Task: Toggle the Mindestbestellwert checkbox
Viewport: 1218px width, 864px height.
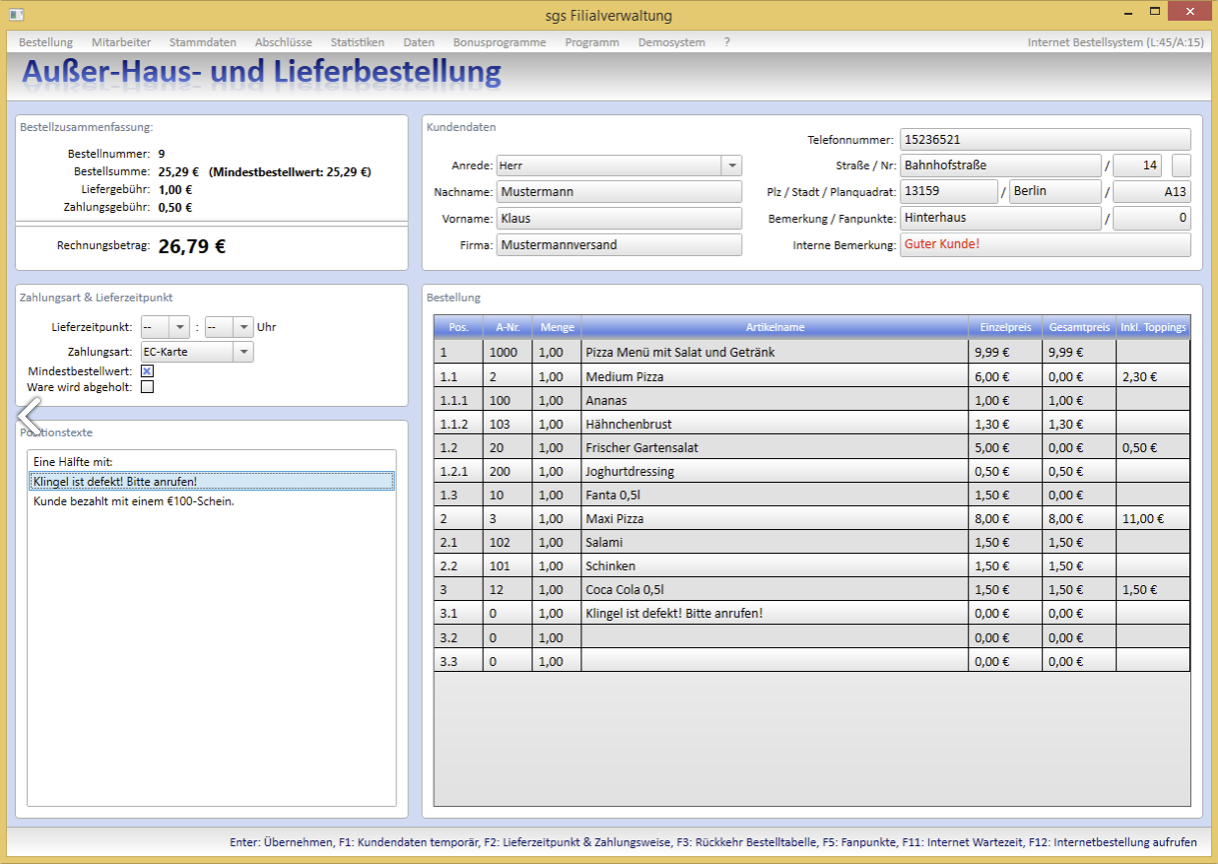Action: (x=147, y=371)
